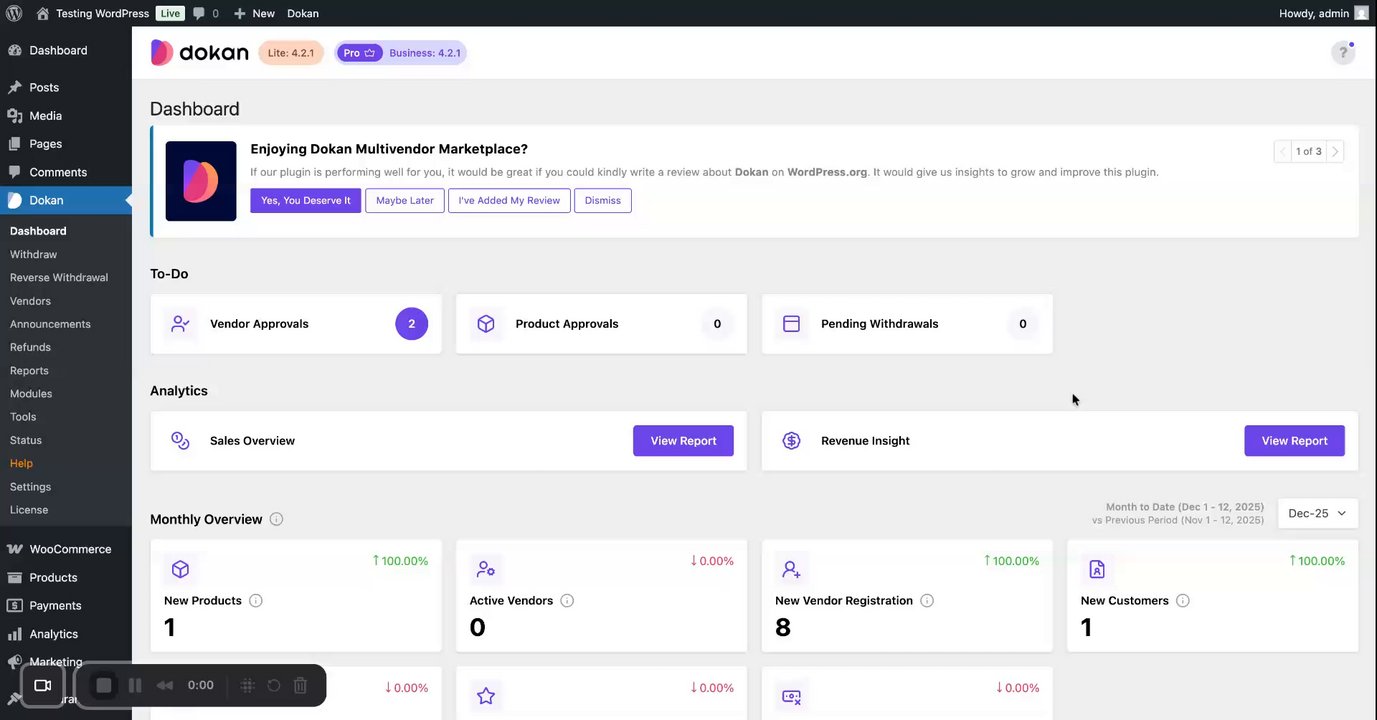
Task: View Report for Sales Overview
Action: coord(683,441)
